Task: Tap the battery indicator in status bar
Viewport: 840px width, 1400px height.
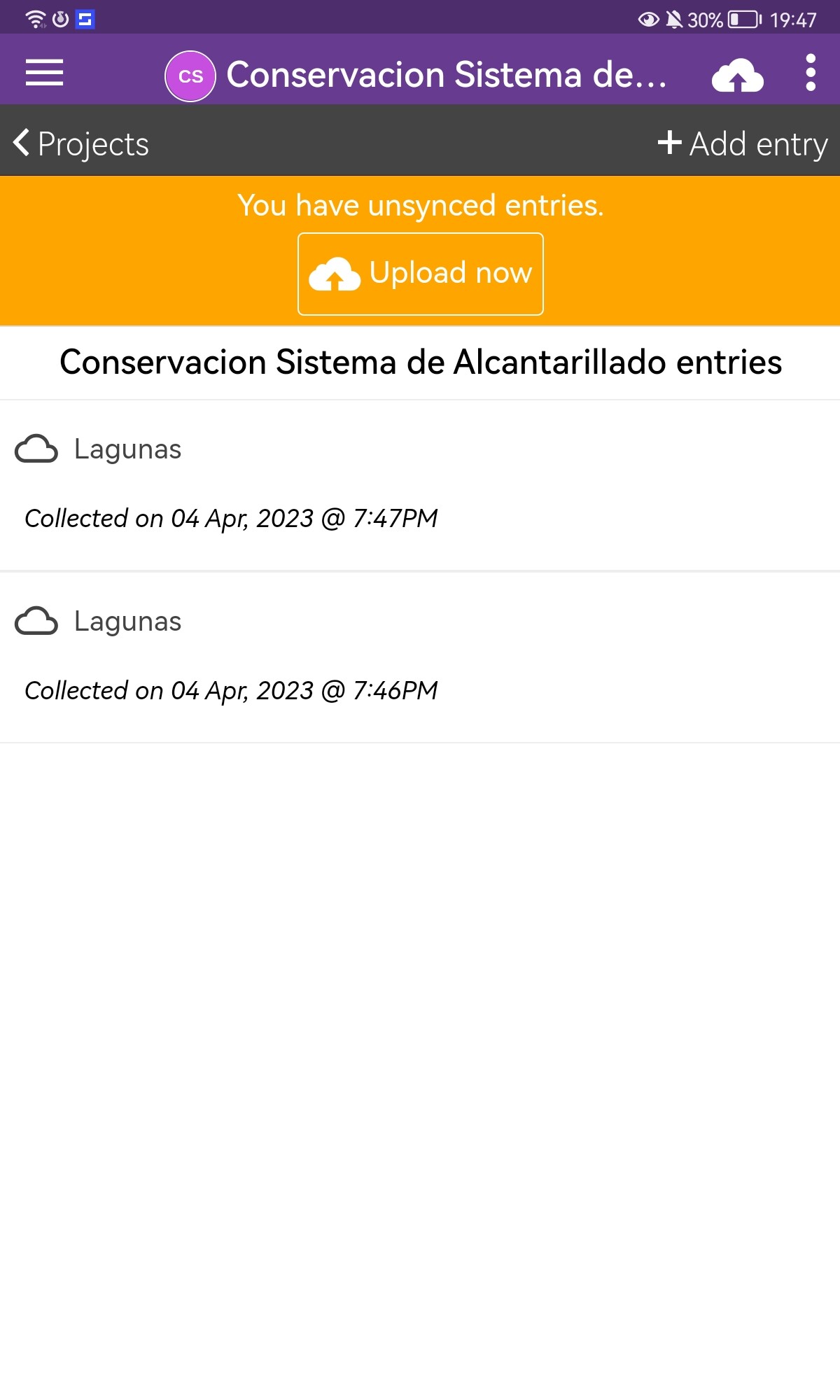Action: click(744, 20)
